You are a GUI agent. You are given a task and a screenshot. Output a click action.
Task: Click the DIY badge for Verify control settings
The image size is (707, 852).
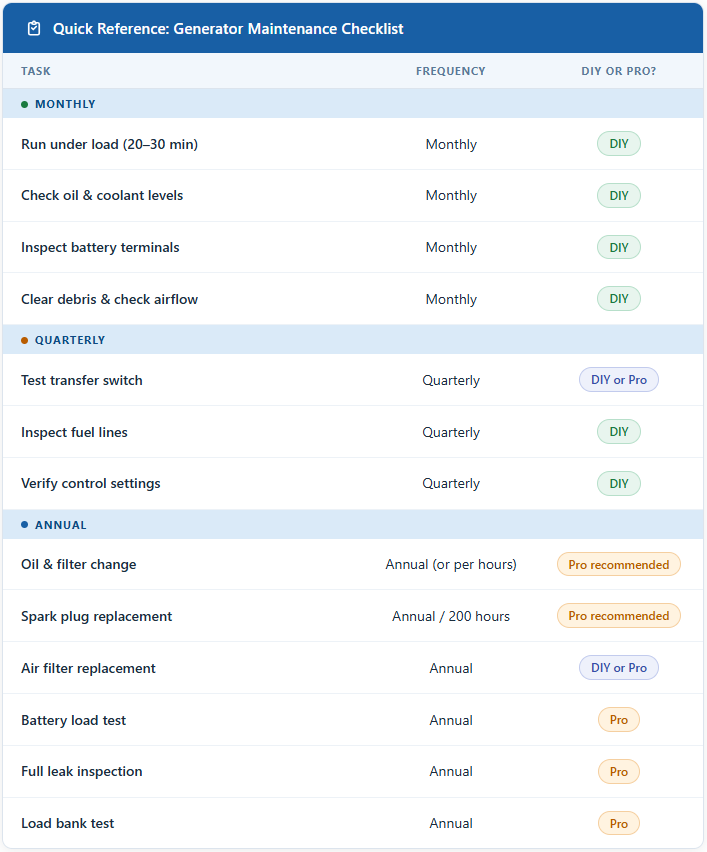pyautogui.click(x=618, y=484)
